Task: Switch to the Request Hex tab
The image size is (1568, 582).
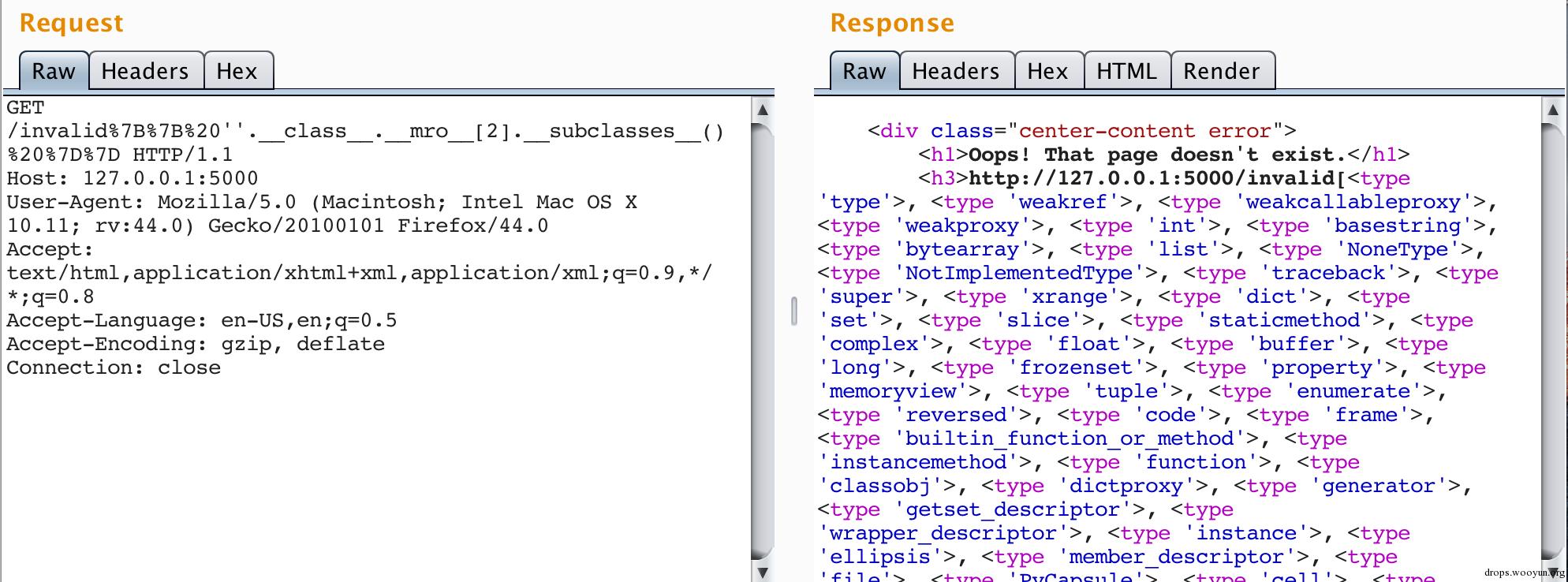Action: [x=237, y=71]
